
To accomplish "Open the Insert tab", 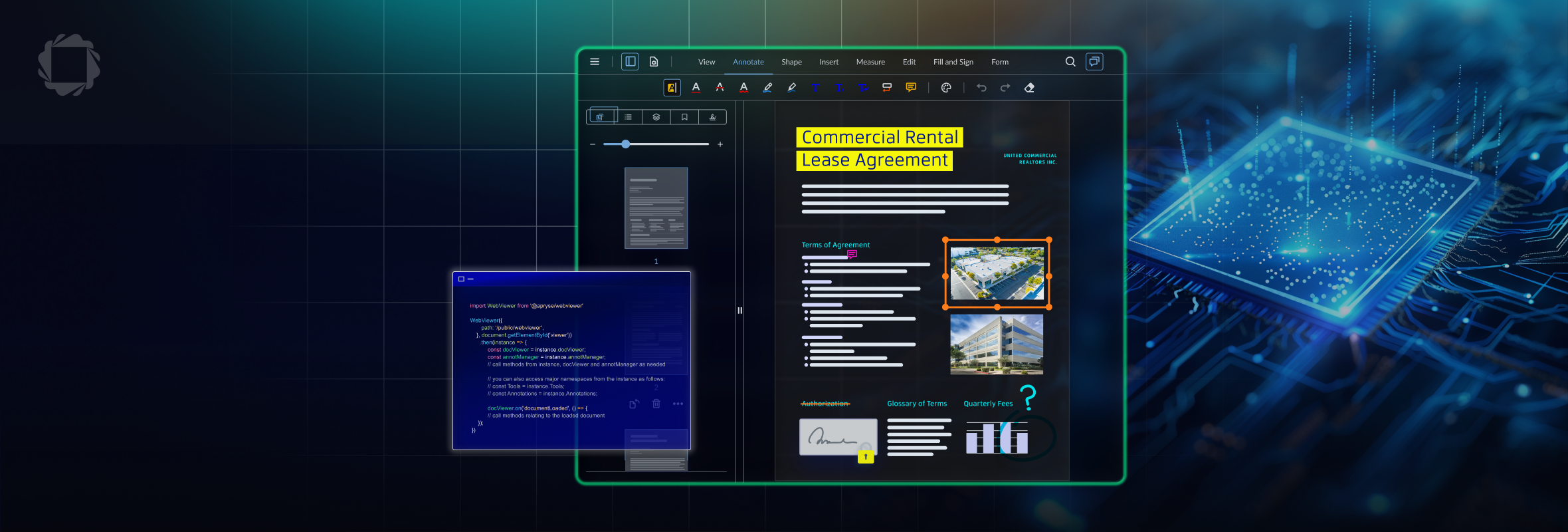I will 829,62.
